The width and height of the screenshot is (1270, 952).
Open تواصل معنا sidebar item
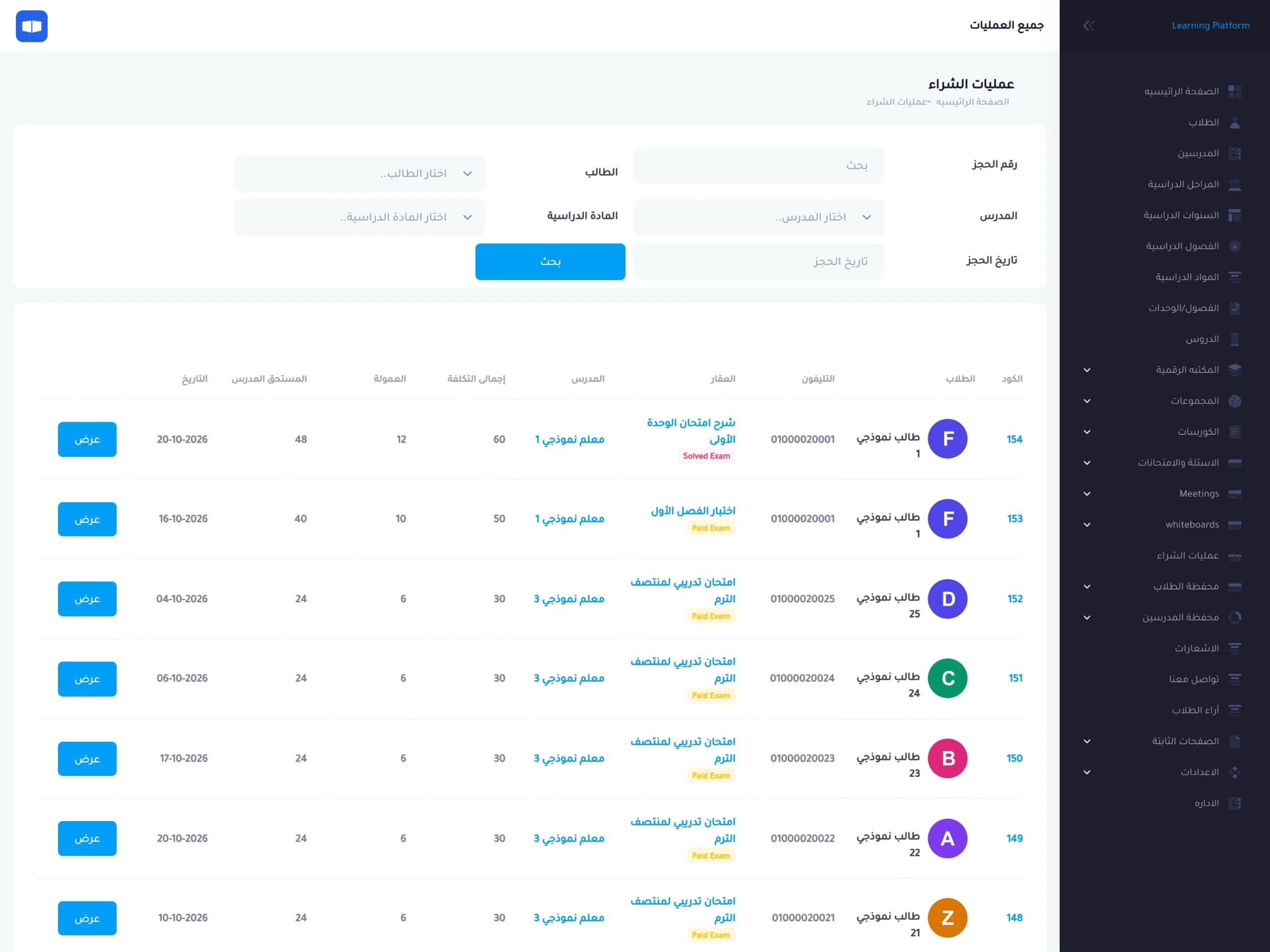[1194, 679]
